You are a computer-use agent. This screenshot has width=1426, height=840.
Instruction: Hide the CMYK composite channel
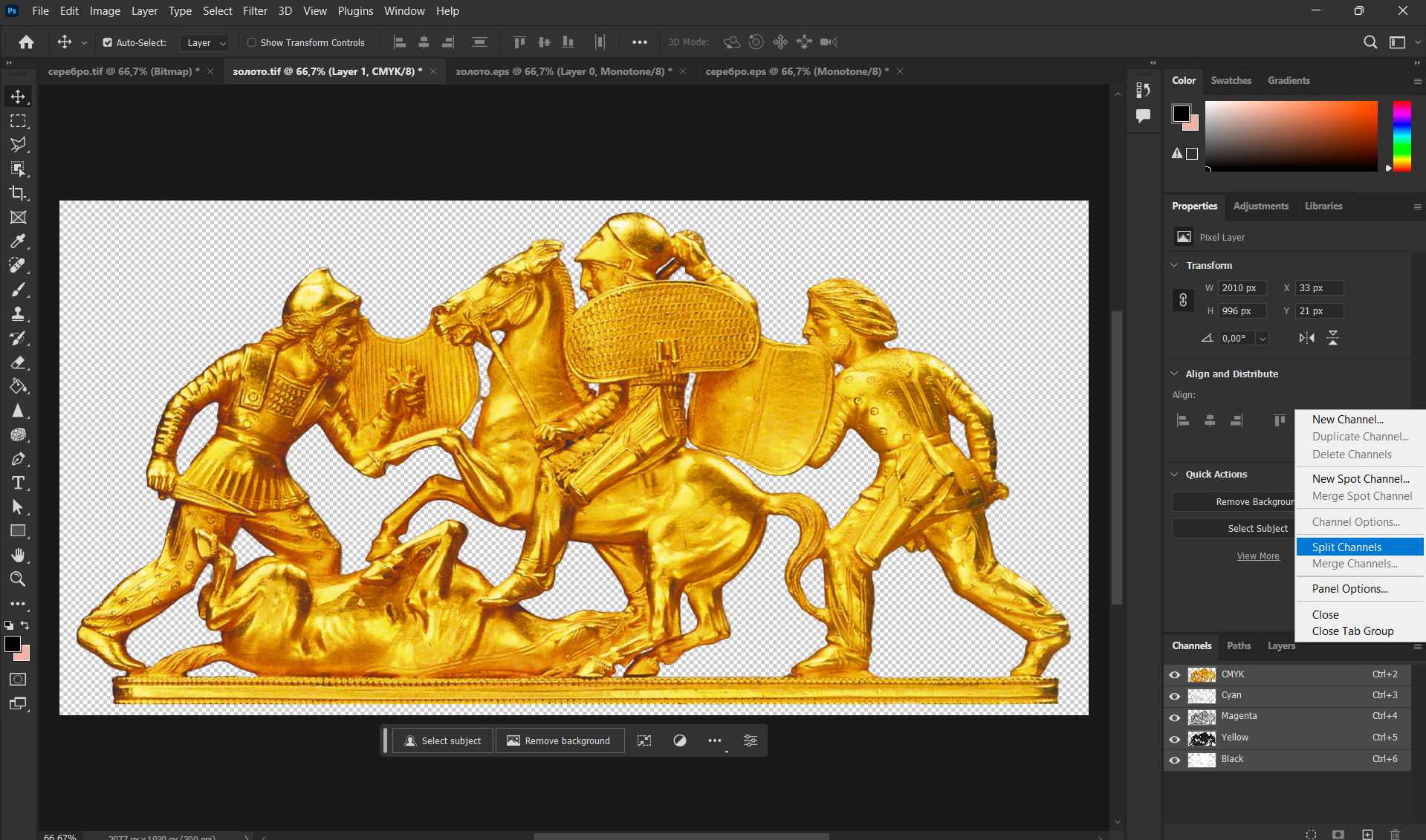coord(1175,675)
